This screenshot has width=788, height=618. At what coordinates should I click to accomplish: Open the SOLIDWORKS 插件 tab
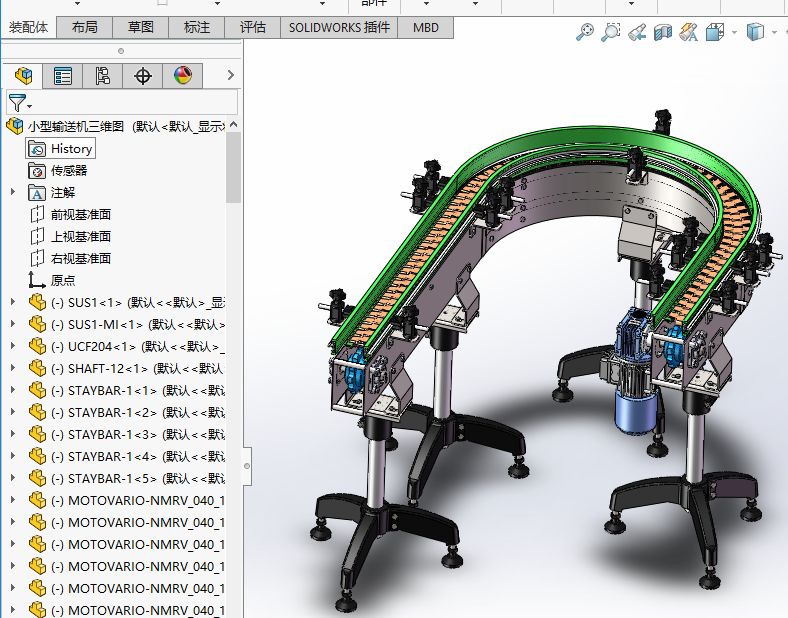tap(339, 27)
